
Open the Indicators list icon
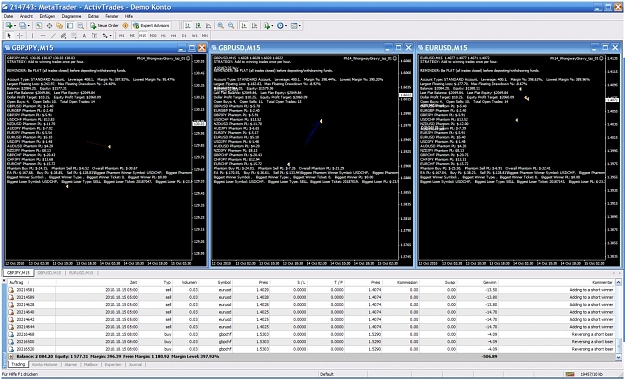pos(267,26)
